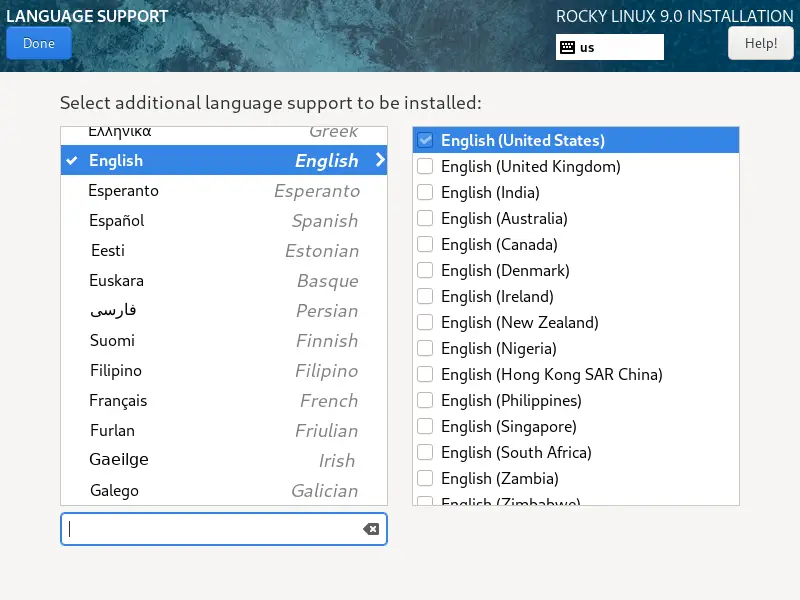The image size is (800, 600).
Task: Select the highlighted English language row
Action: click(223, 160)
